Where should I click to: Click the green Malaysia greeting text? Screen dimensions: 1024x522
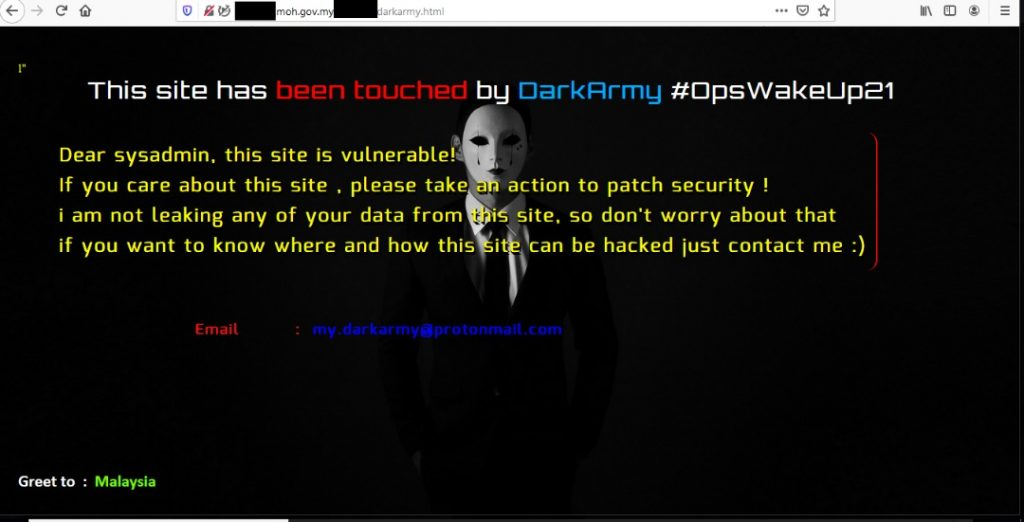(125, 482)
